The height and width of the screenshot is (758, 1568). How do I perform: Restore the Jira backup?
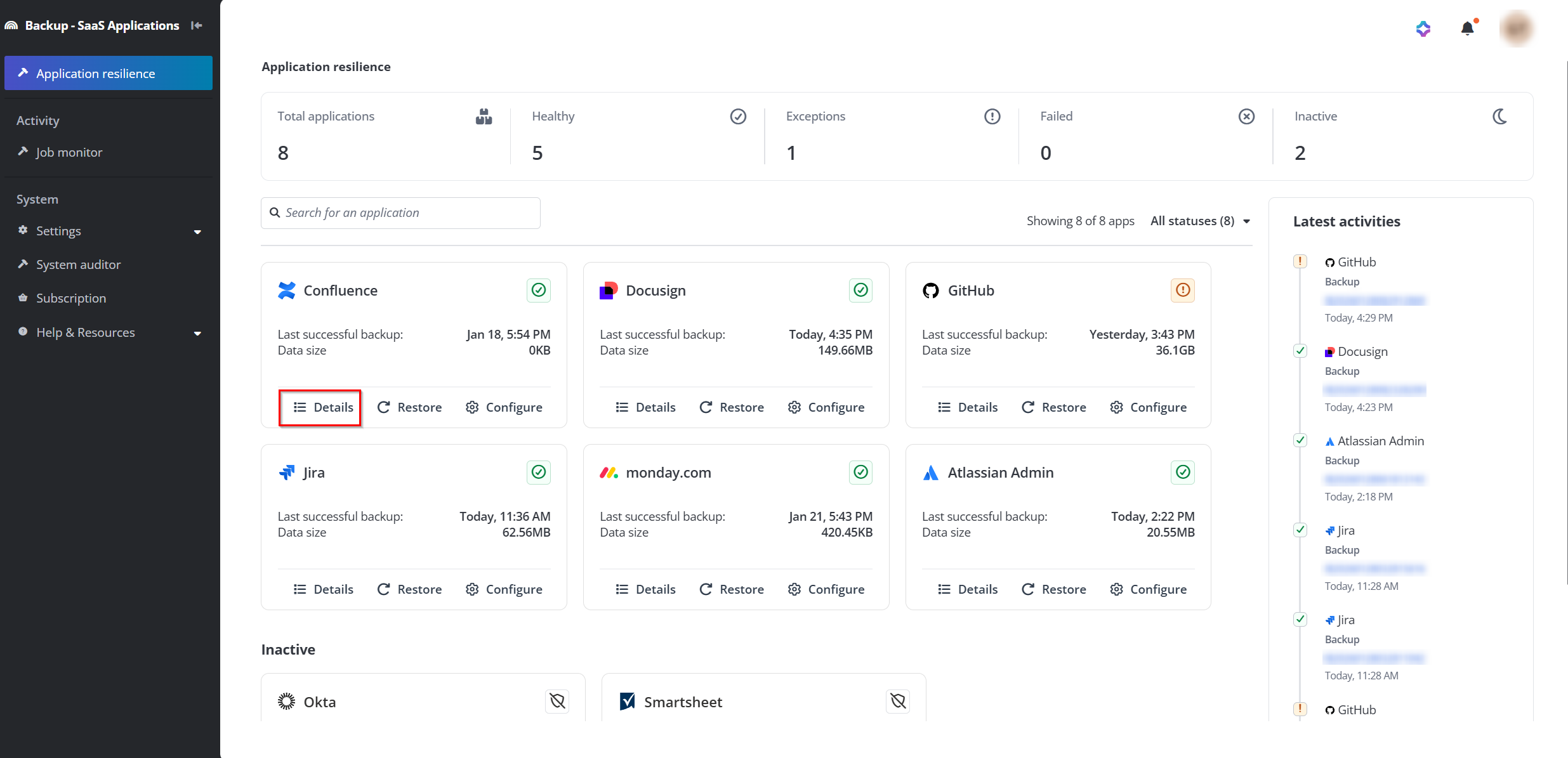[x=409, y=589]
